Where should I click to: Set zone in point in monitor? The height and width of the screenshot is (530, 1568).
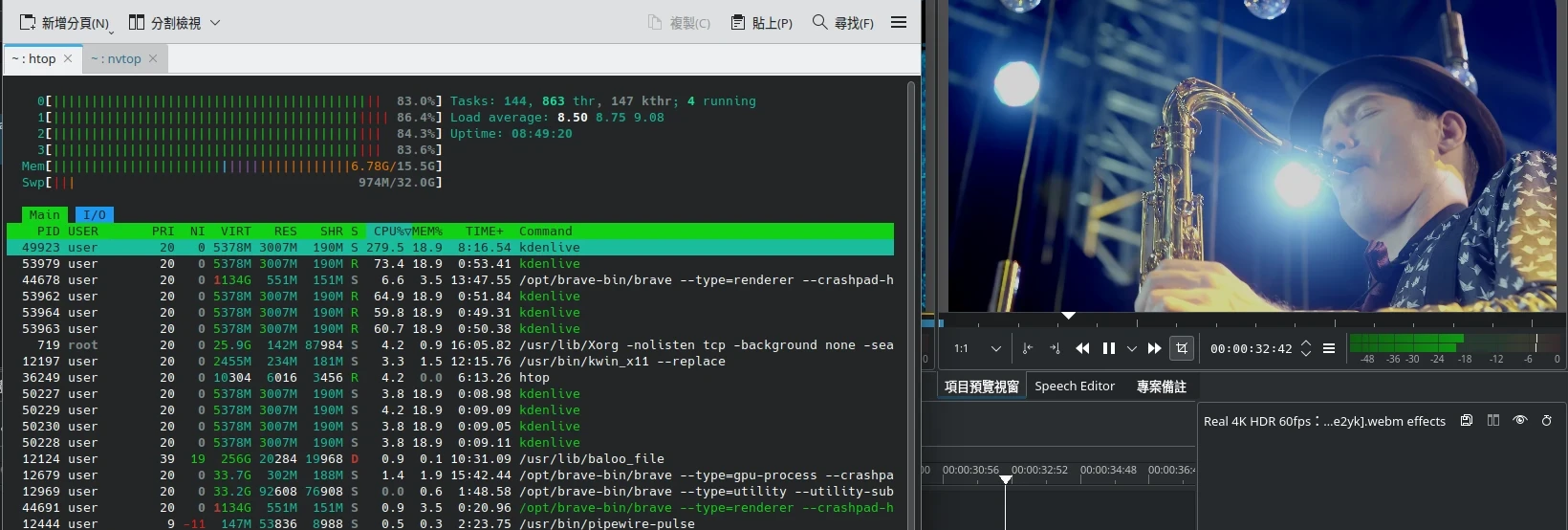[x=1028, y=349]
